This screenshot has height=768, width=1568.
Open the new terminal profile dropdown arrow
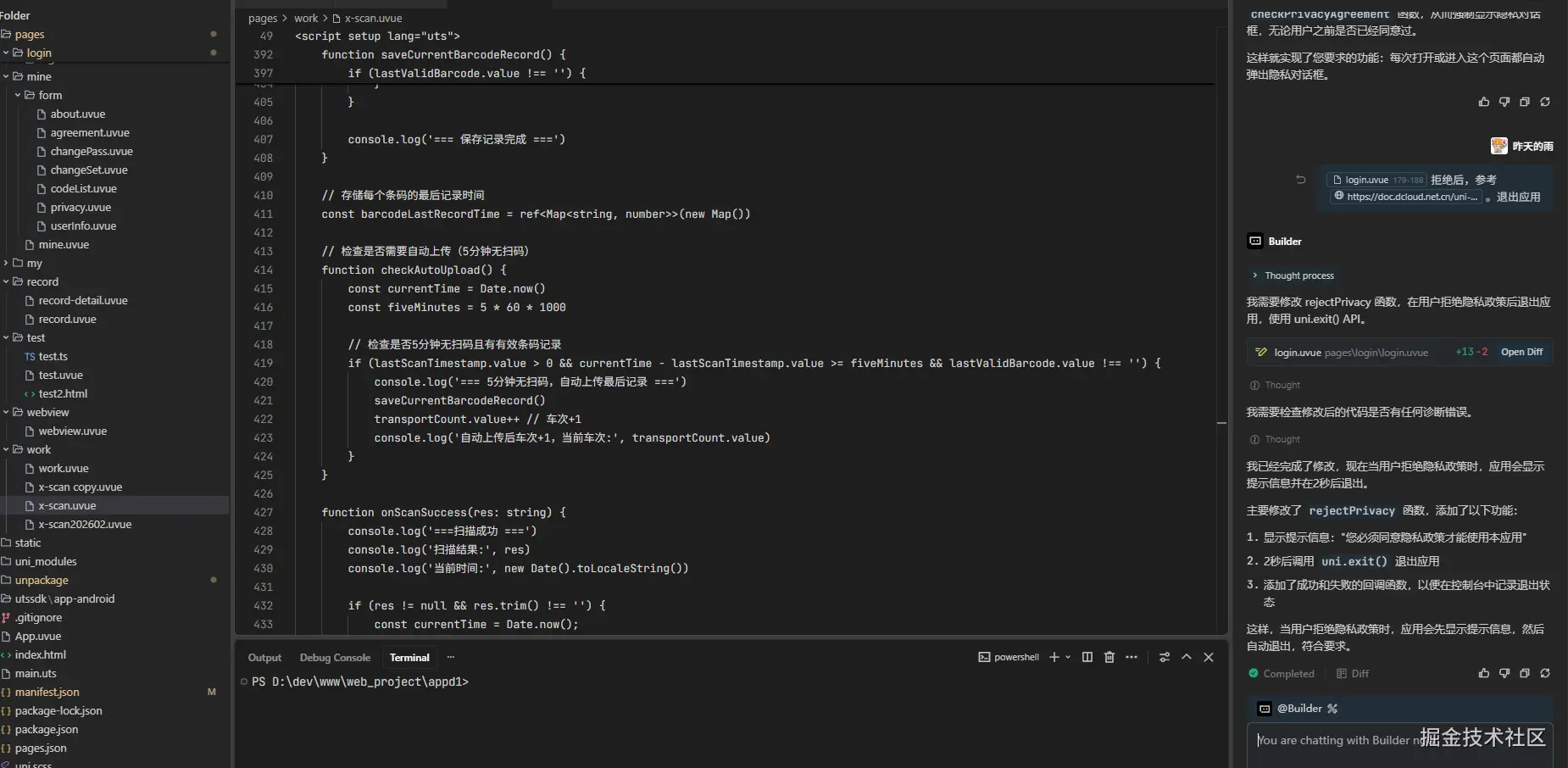pyautogui.click(x=1068, y=657)
